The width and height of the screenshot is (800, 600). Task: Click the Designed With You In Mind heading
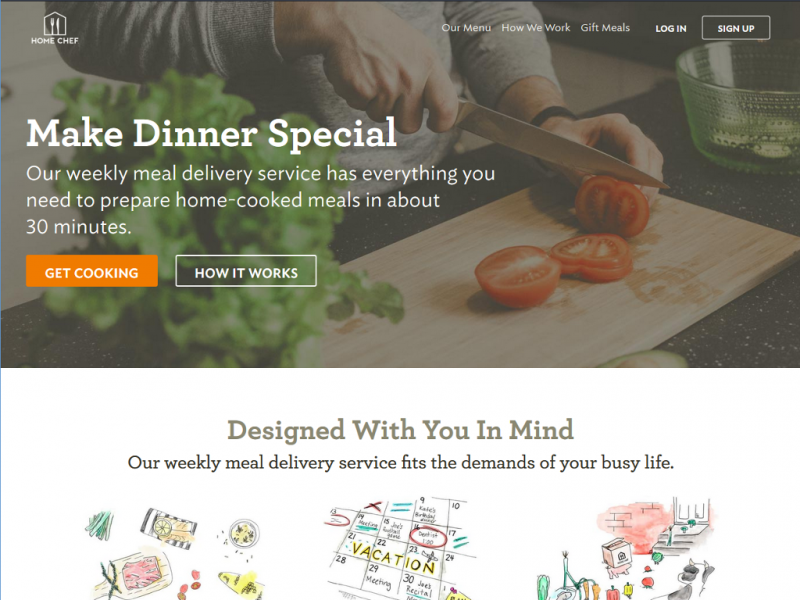[x=401, y=430]
